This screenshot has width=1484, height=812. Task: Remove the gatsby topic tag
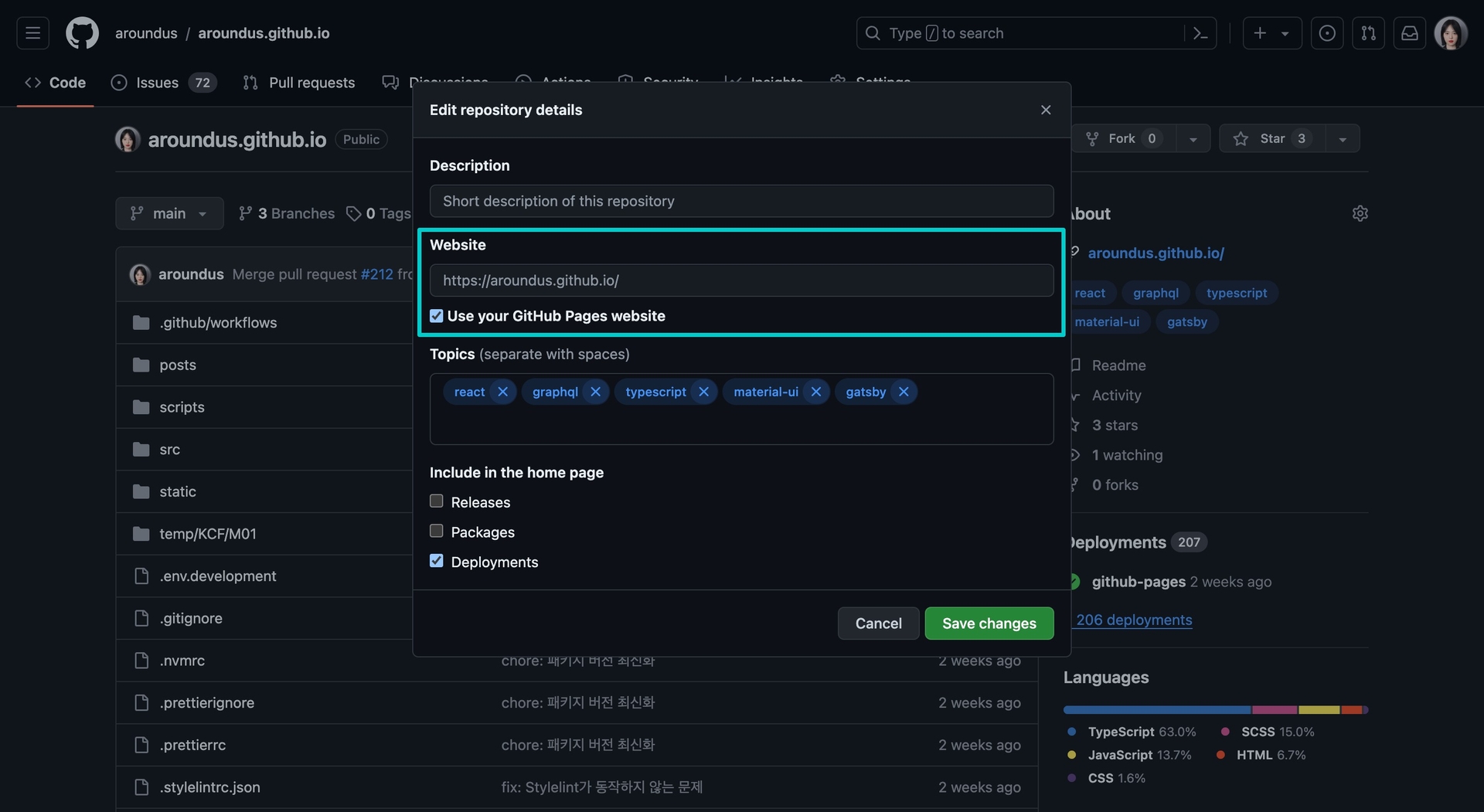(x=904, y=392)
